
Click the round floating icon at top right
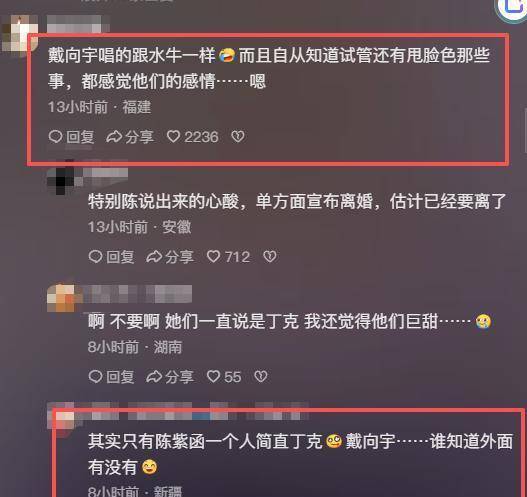coord(513,8)
